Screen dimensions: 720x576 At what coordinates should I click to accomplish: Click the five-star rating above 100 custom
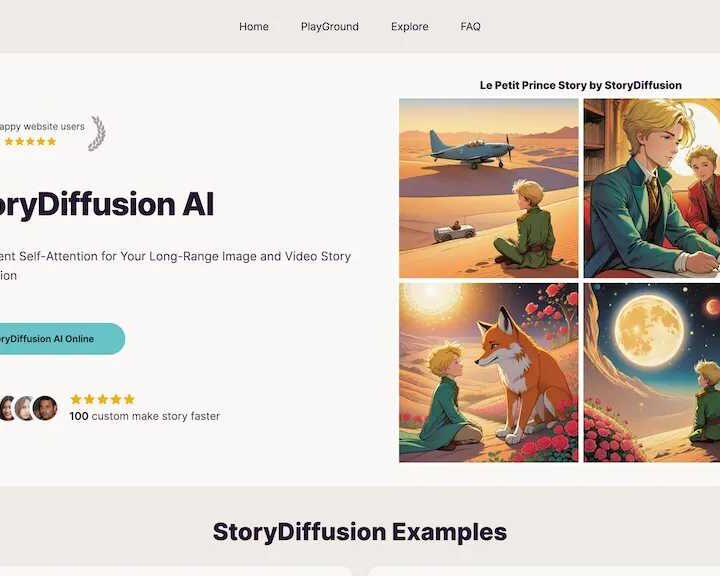click(x=102, y=399)
